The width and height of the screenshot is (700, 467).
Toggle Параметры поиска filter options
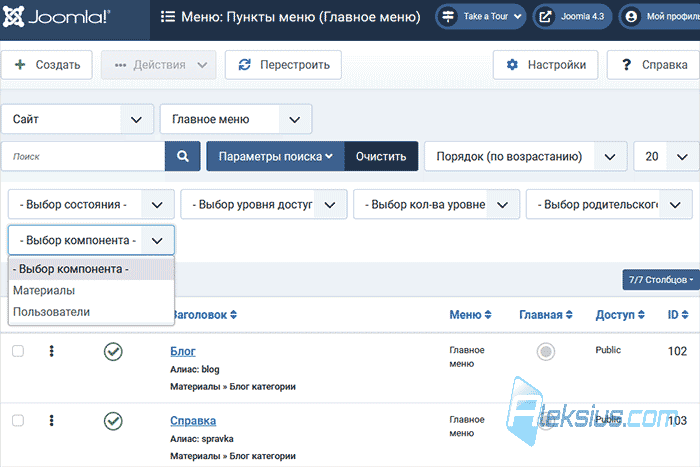tap(275, 156)
